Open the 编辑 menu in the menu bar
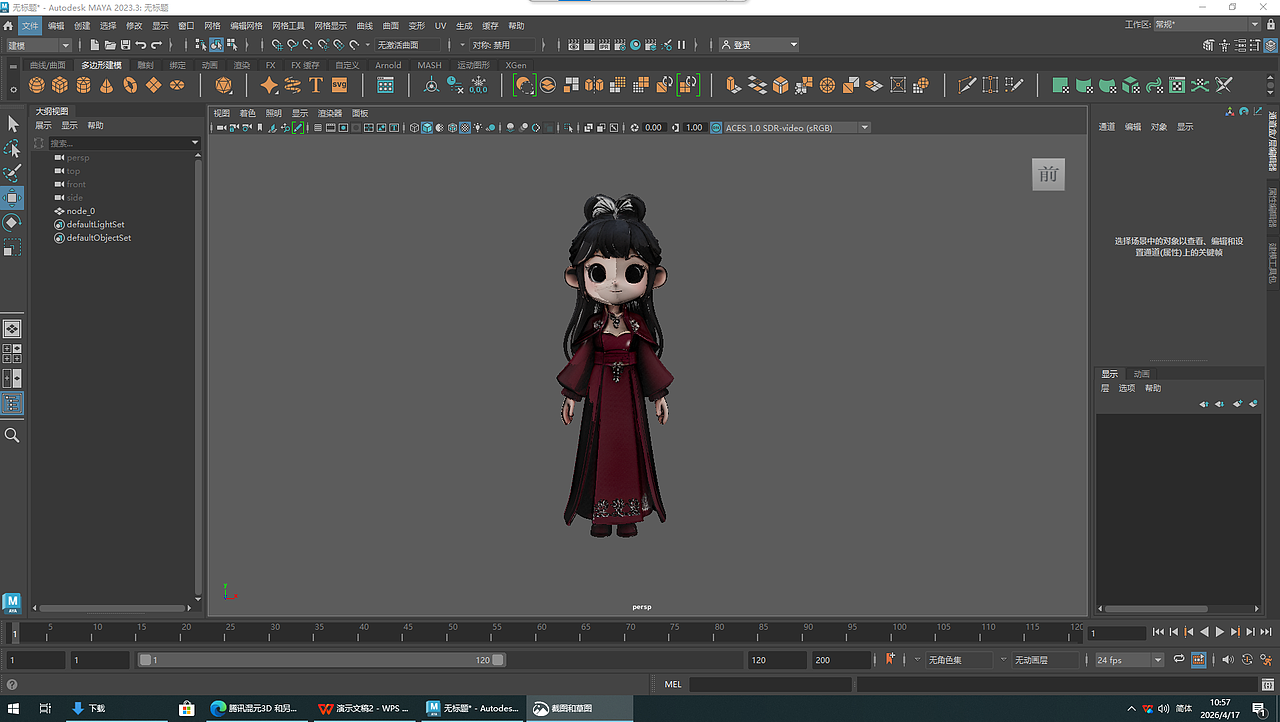This screenshot has width=1280, height=722. tap(56, 25)
